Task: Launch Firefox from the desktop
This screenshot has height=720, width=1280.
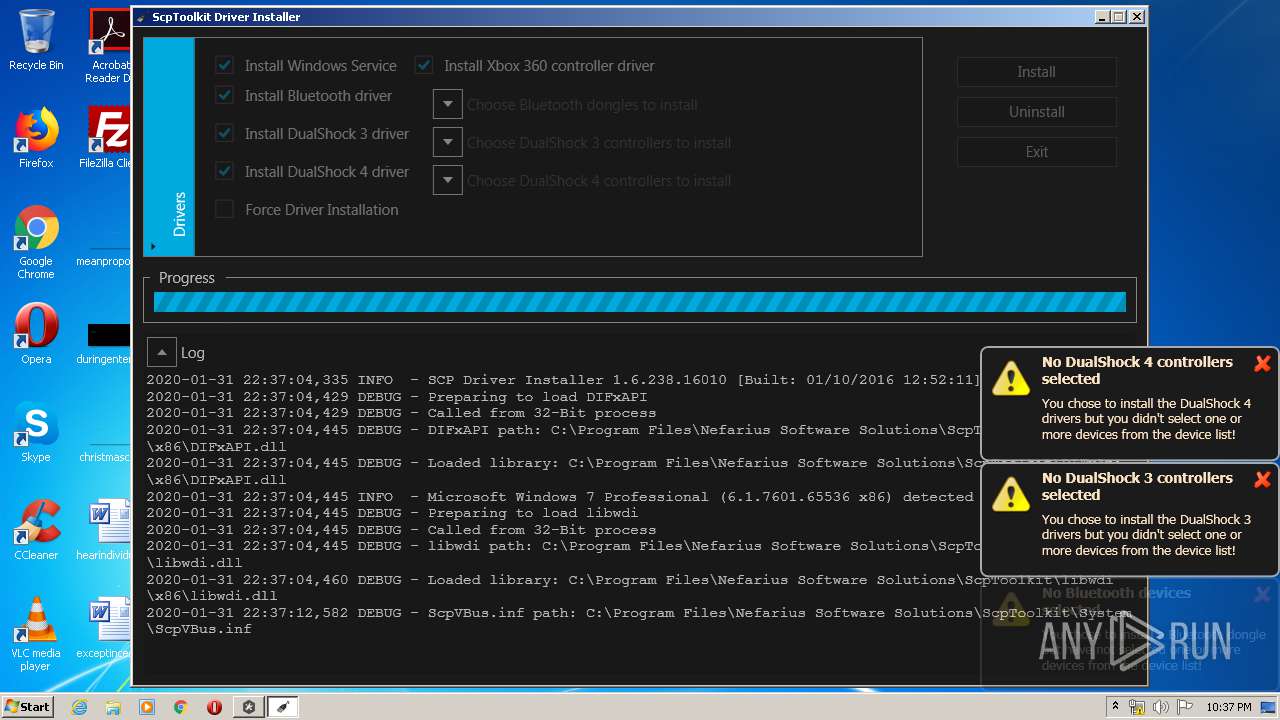Action: 36,138
